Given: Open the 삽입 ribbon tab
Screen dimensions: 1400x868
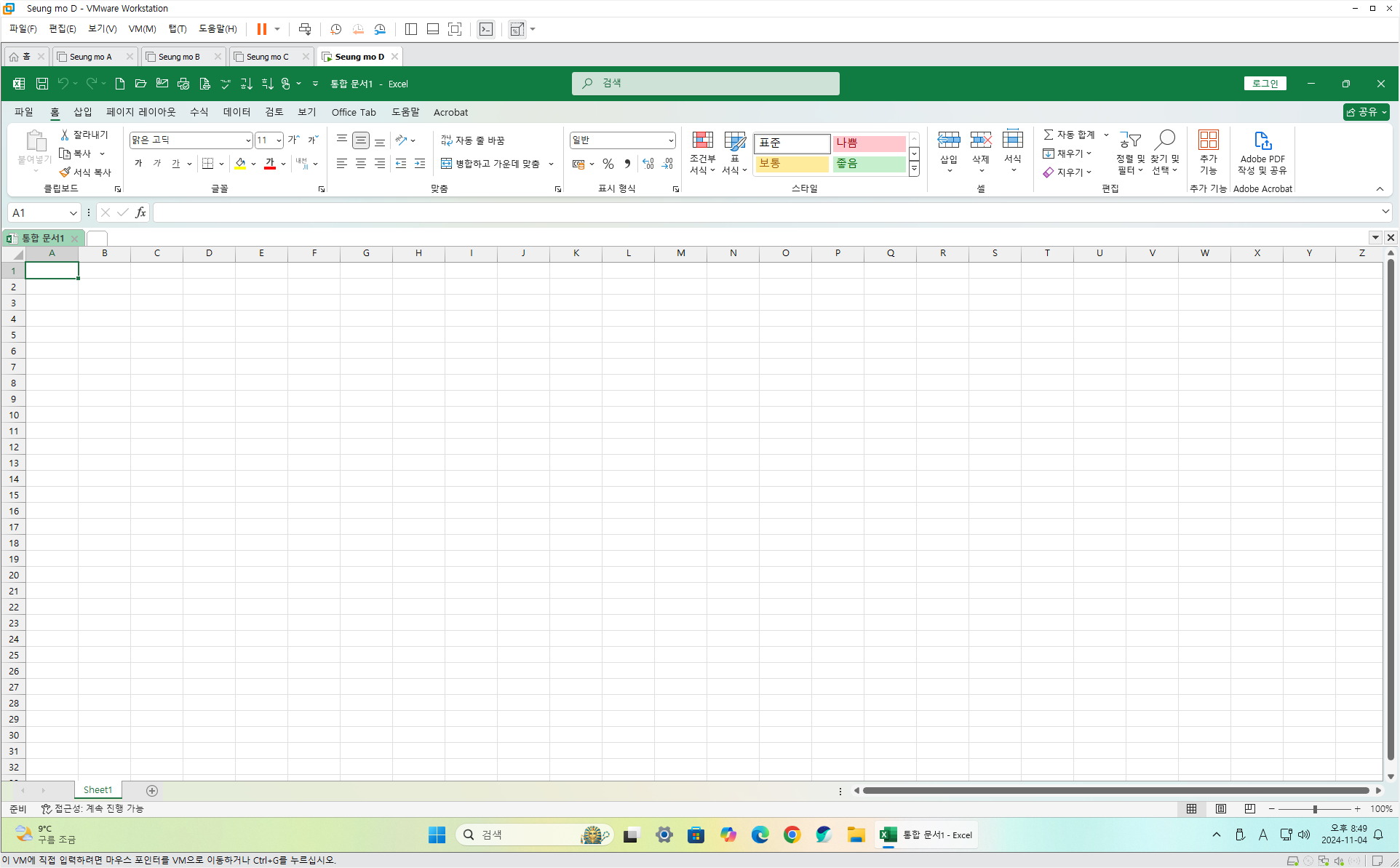Looking at the screenshot, I should click(82, 112).
